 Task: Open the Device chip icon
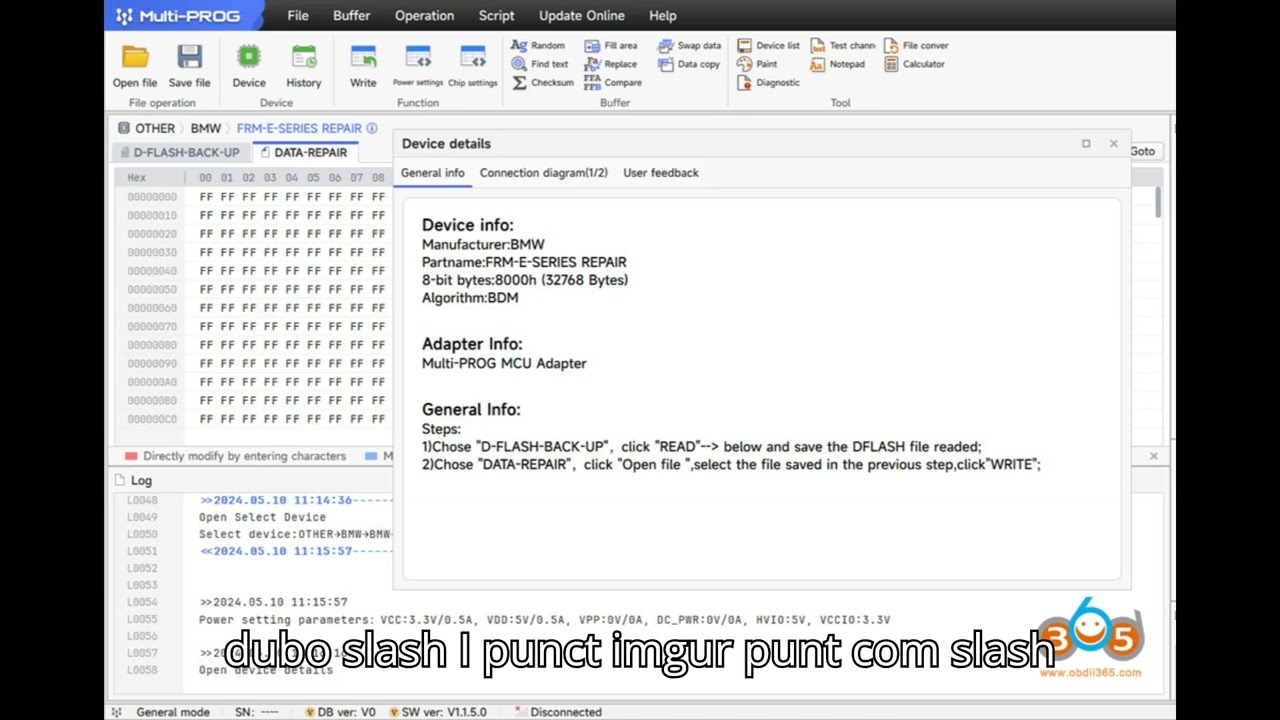(249, 66)
